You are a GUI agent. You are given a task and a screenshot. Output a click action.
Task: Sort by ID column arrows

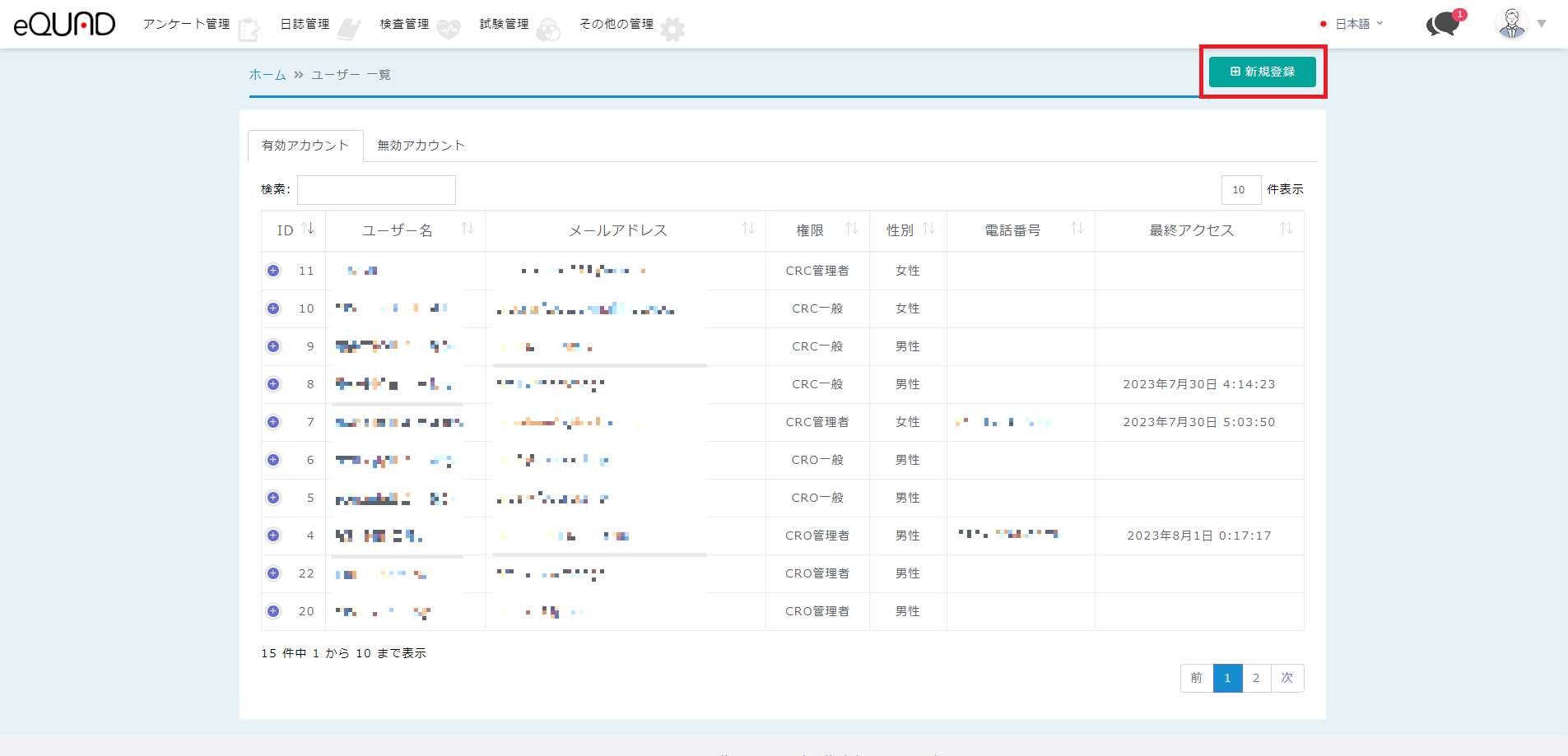pos(309,229)
